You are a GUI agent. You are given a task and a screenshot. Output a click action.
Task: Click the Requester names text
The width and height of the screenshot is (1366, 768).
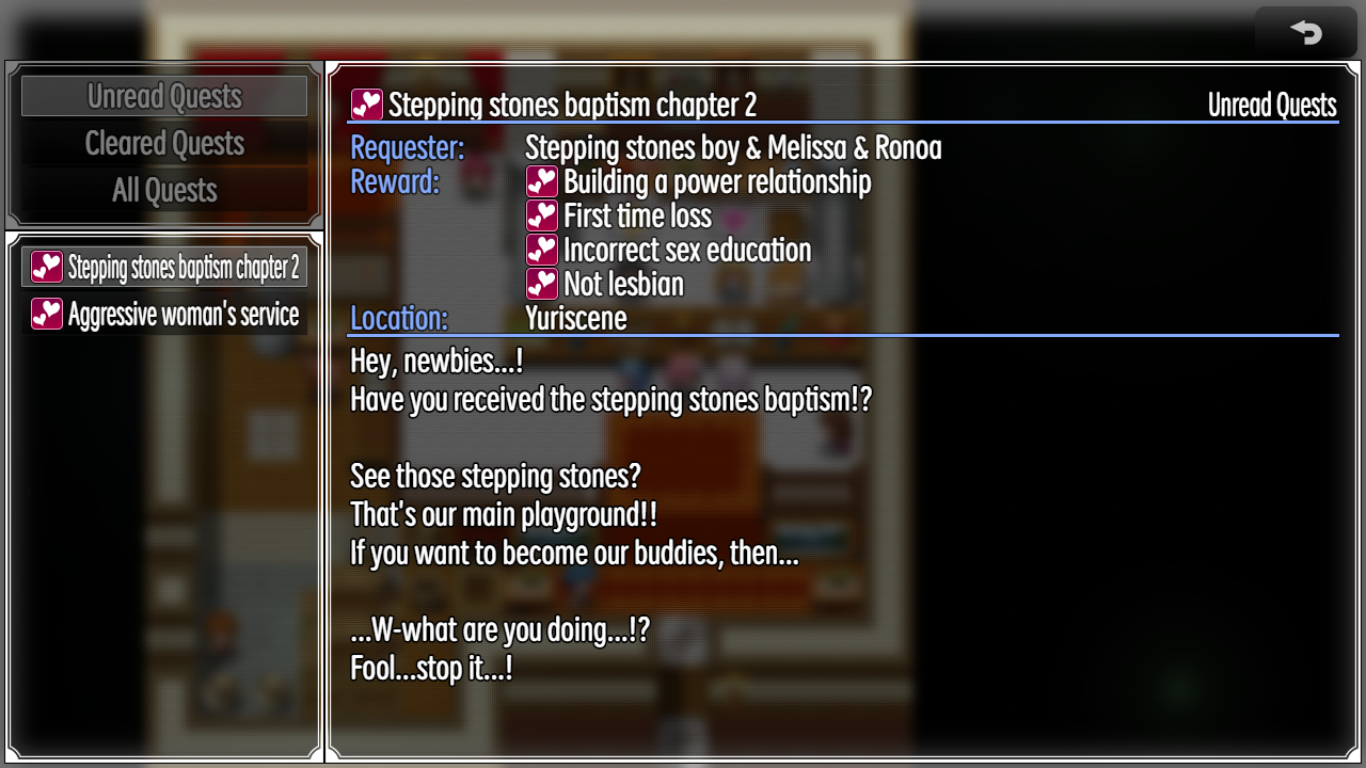(733, 148)
